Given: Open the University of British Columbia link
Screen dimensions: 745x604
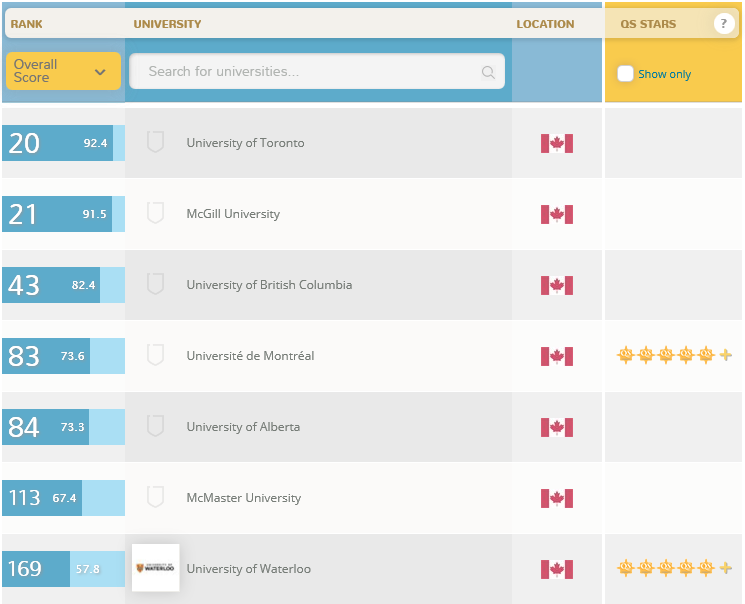Looking at the screenshot, I should tap(269, 285).
